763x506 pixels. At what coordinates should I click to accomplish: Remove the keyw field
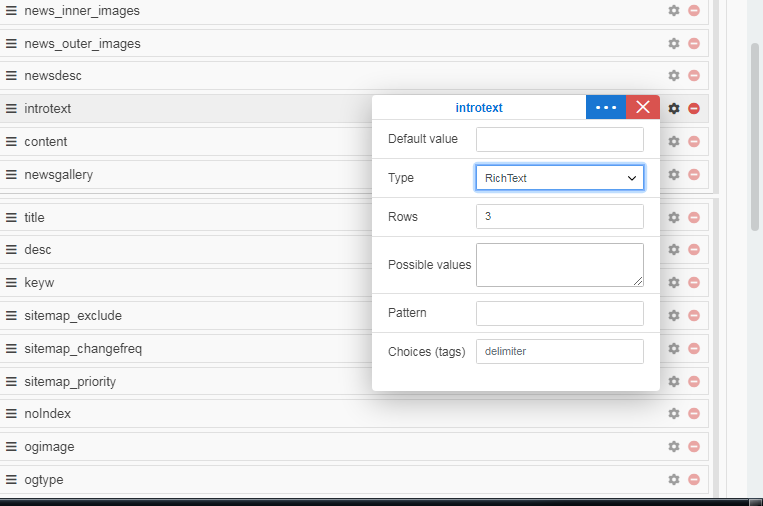694,282
